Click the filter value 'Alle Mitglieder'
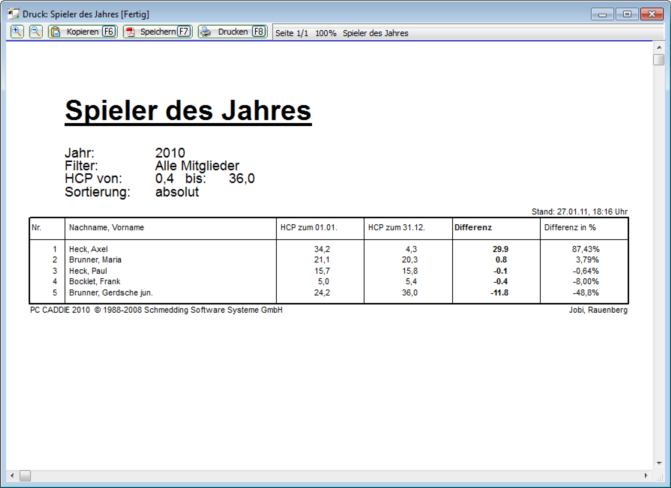The height and width of the screenshot is (488, 671). [x=197, y=166]
